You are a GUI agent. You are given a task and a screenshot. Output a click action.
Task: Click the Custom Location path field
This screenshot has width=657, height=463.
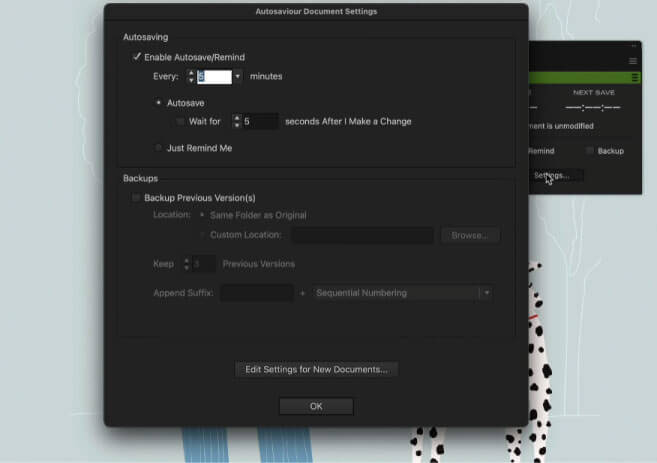[x=362, y=235]
